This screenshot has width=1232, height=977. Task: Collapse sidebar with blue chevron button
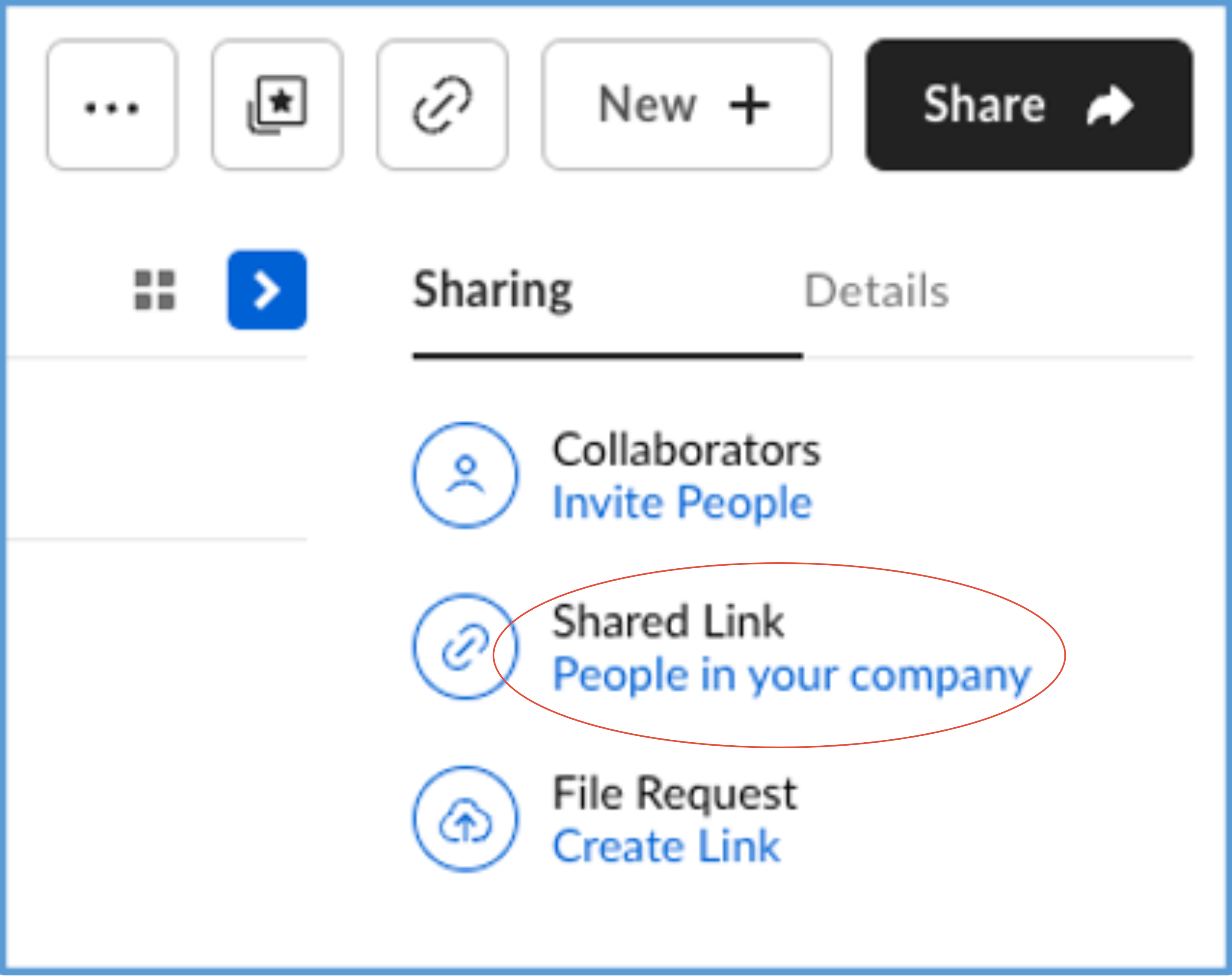[x=267, y=289]
